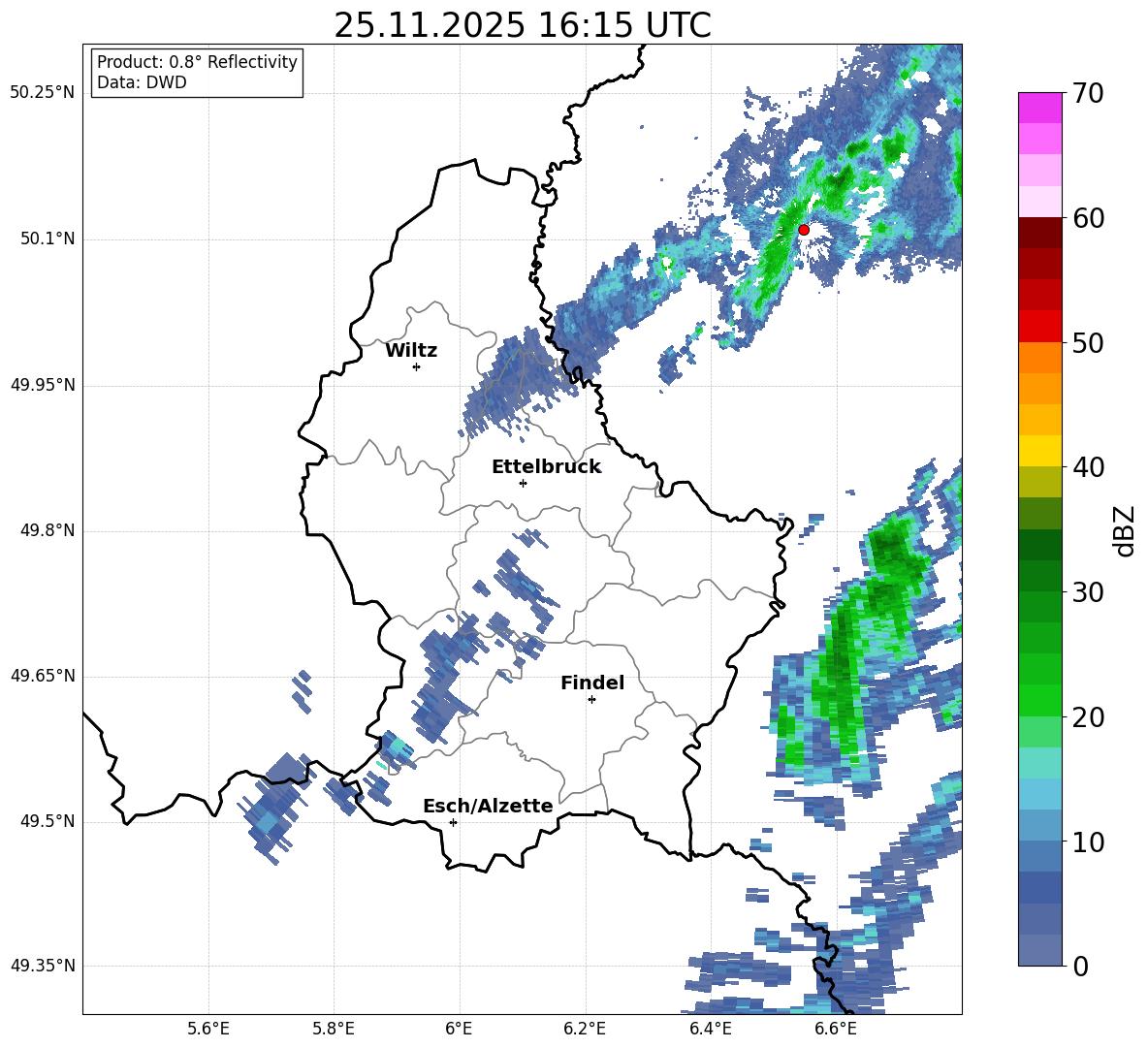This screenshot has width=1148, height=1048.
Task: Click the Wiltz label
Action: tap(411, 351)
